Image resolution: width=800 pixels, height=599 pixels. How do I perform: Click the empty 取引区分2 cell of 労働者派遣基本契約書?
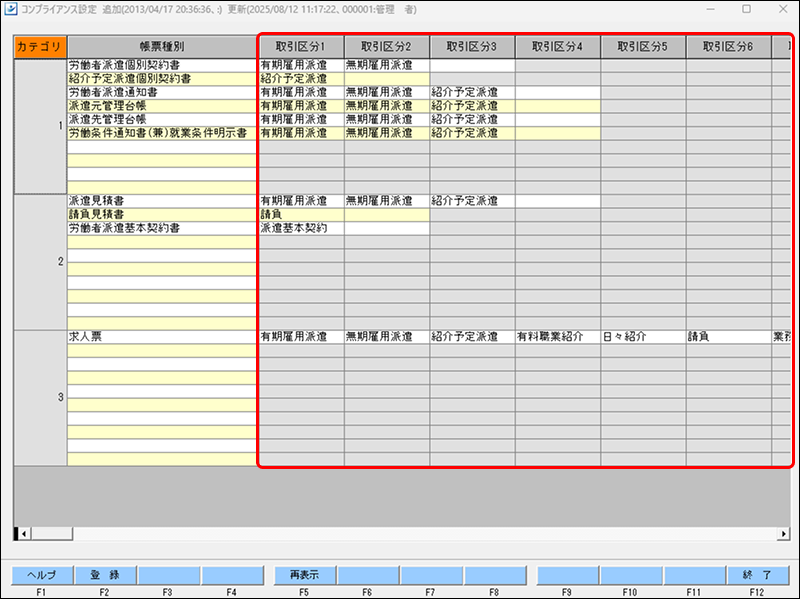click(x=387, y=228)
